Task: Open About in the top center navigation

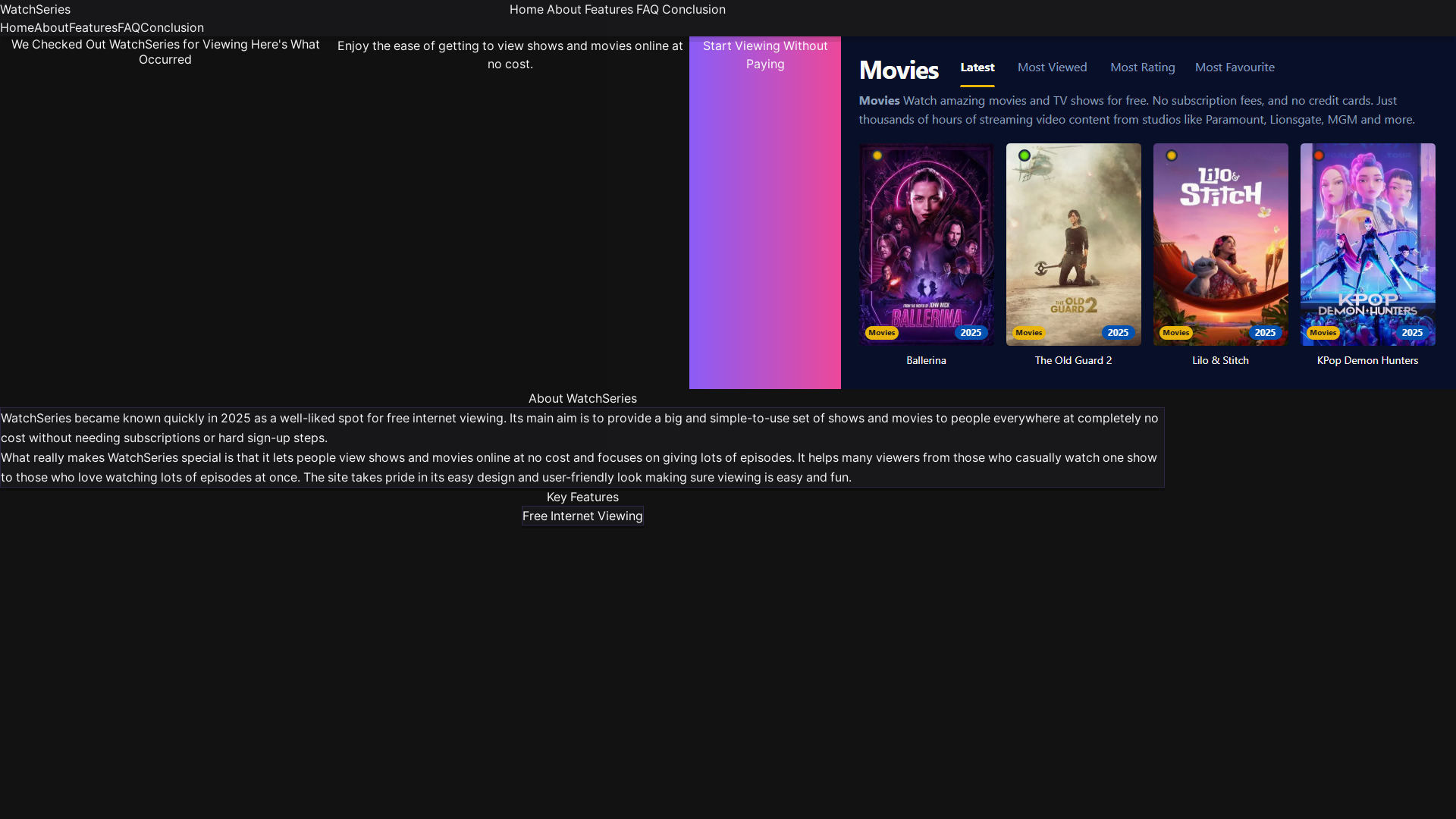Action: [563, 9]
